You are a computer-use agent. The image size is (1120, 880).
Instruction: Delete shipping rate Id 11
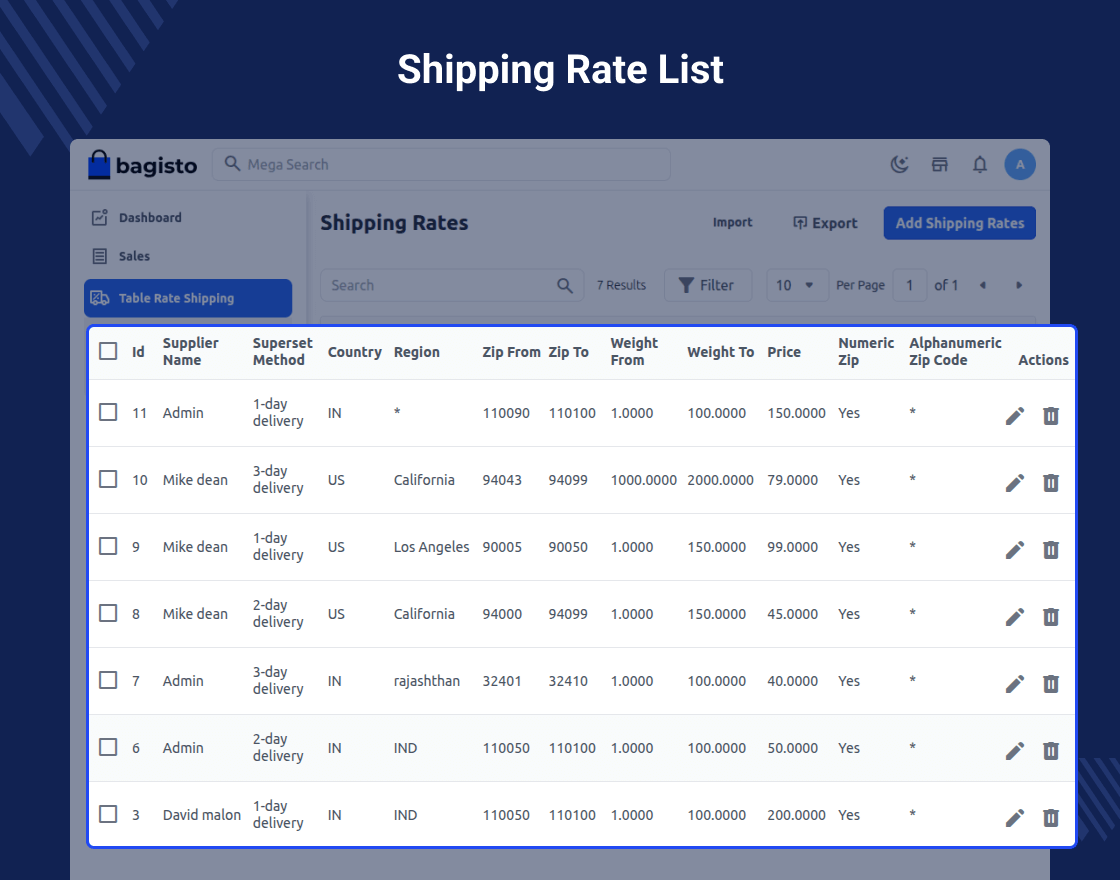pyautogui.click(x=1051, y=416)
